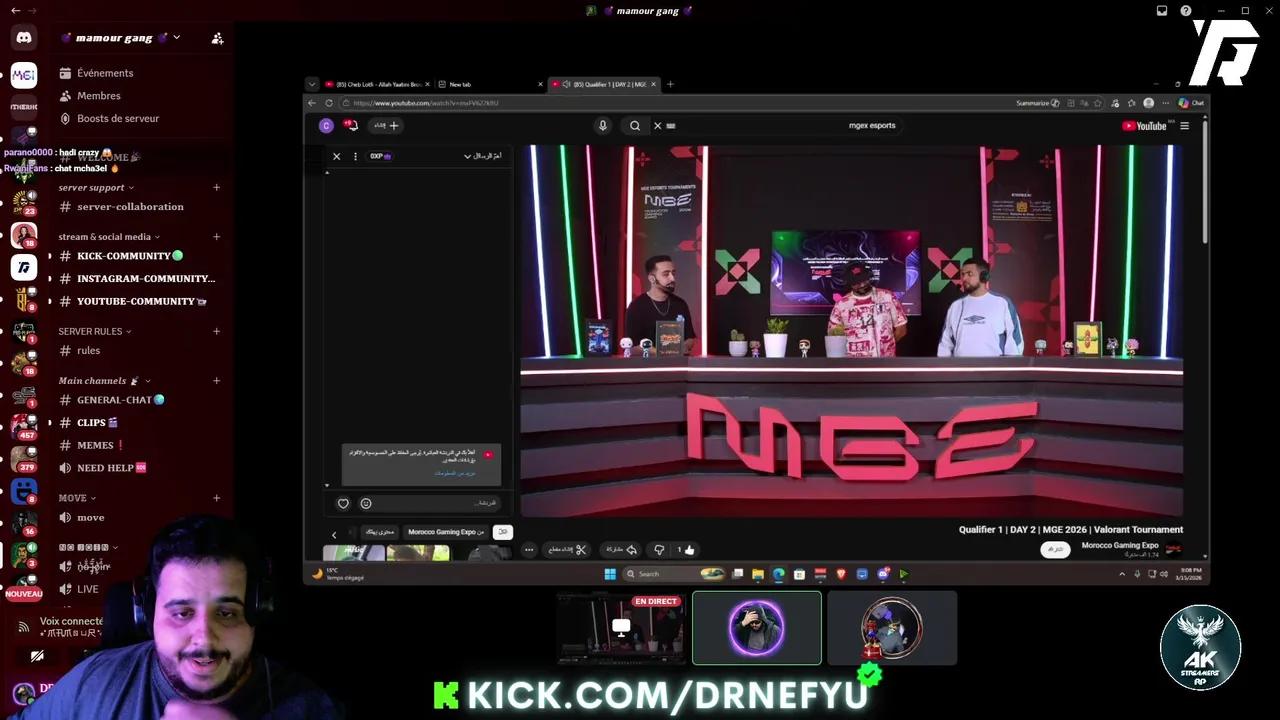
Task: Open Discord inbox icon in title bar
Action: [1162, 11]
